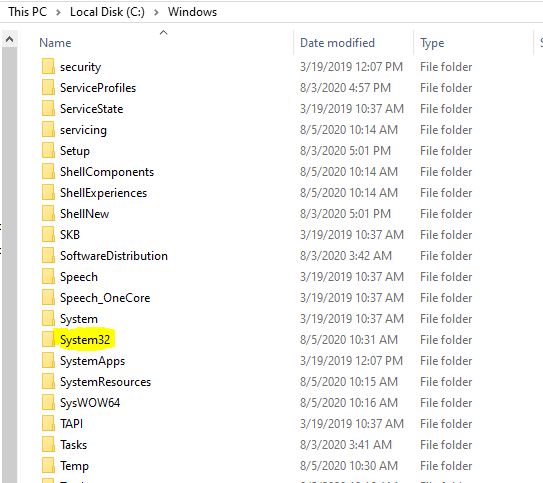
Task: Select the ShellNew folder icon
Action: coord(48,214)
